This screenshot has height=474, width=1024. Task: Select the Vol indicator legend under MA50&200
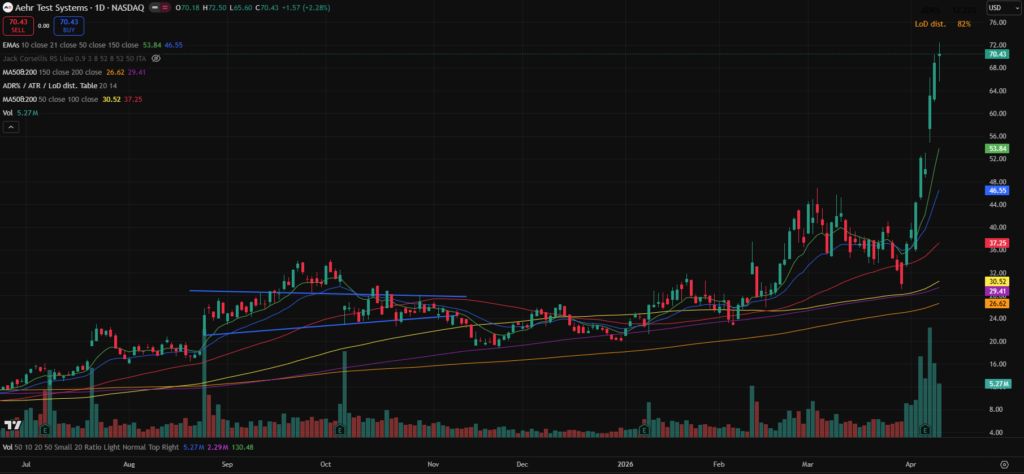[8, 114]
